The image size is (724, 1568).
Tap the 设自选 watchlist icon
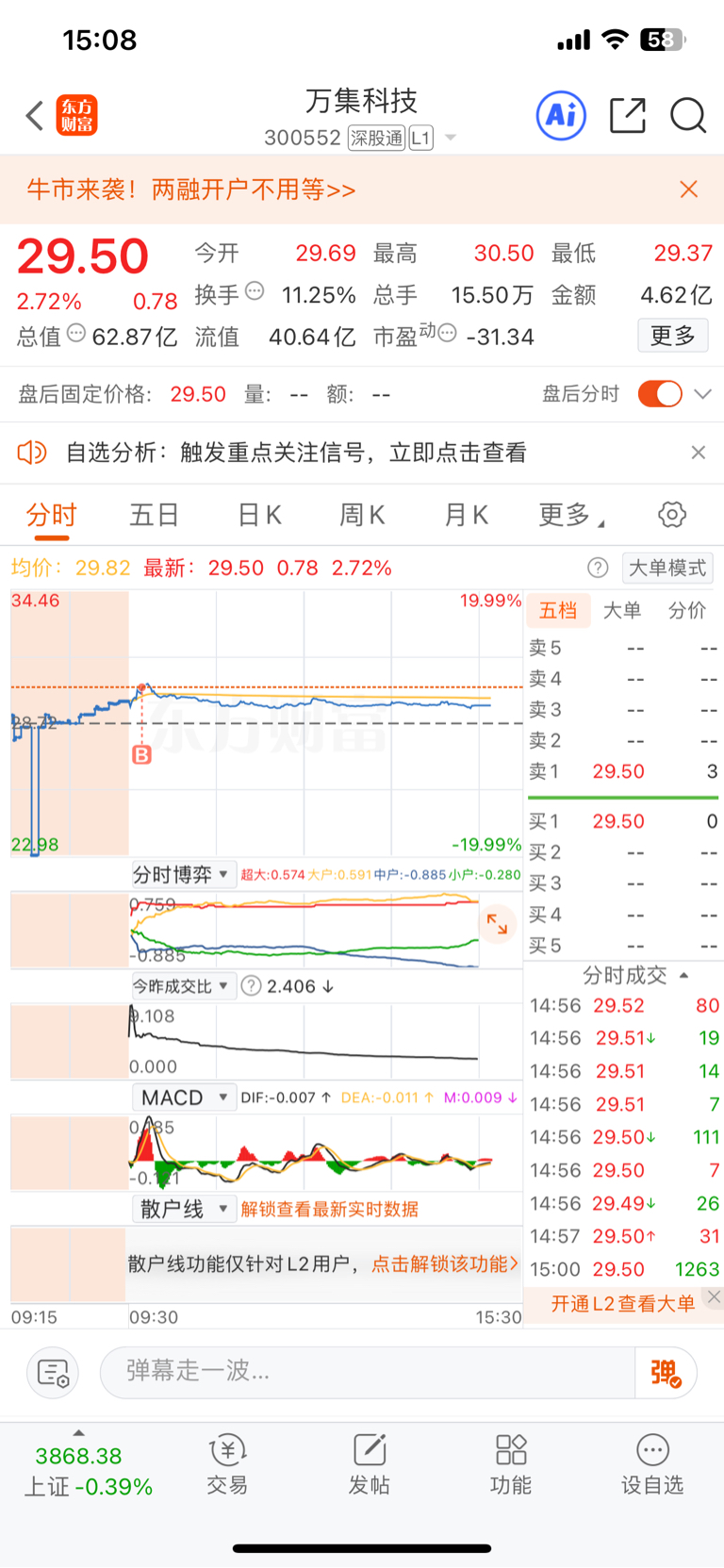pos(651,1464)
